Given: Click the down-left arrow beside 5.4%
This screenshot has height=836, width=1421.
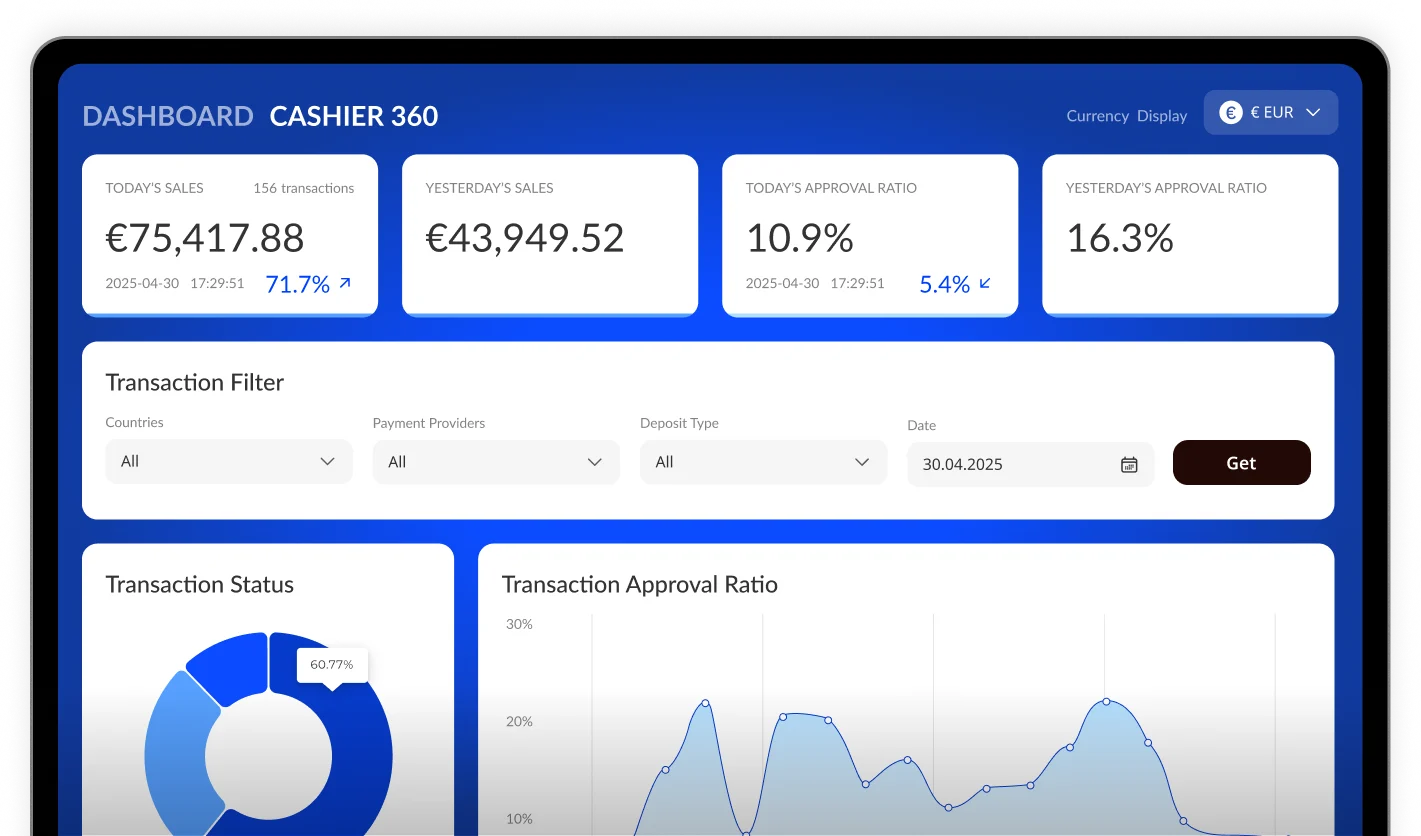Looking at the screenshot, I should 985,284.
